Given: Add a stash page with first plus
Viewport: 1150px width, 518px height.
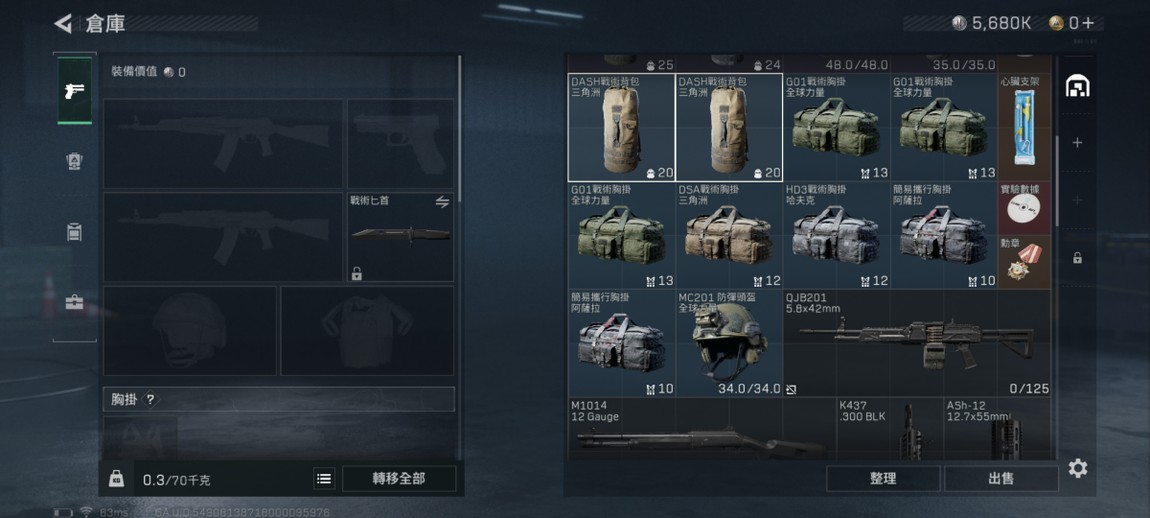Looking at the screenshot, I should 1077,142.
